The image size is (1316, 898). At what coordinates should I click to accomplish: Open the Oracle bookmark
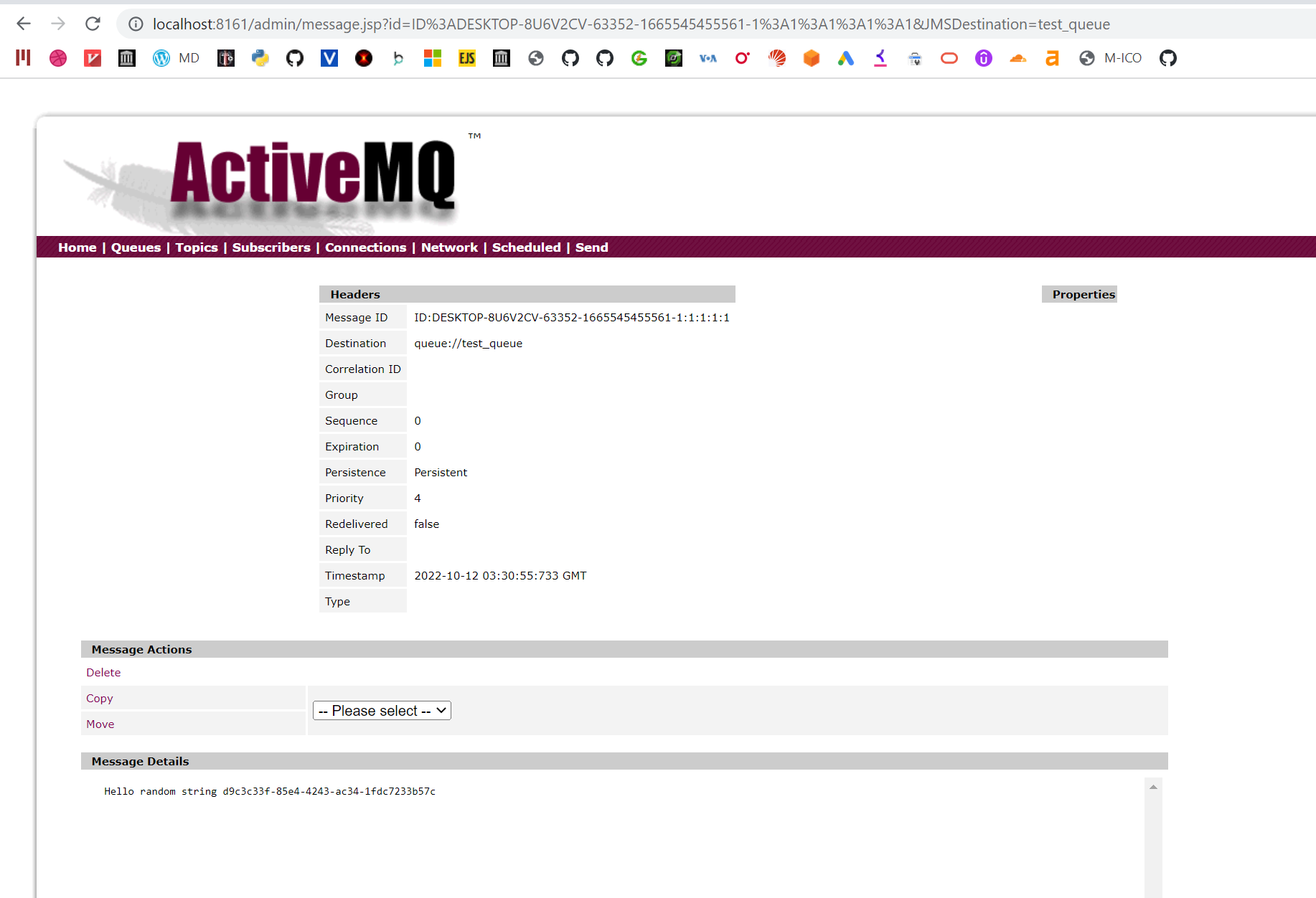pos(742,58)
